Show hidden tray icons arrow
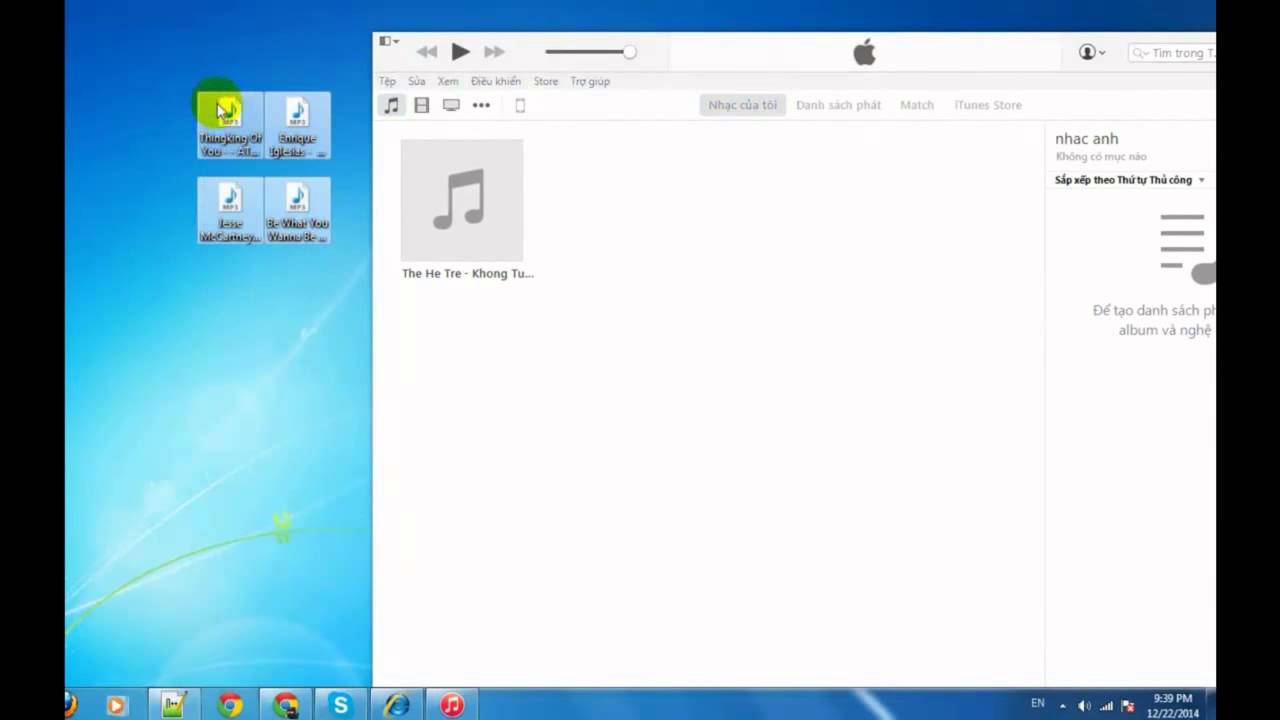1280x720 pixels. tap(1063, 705)
